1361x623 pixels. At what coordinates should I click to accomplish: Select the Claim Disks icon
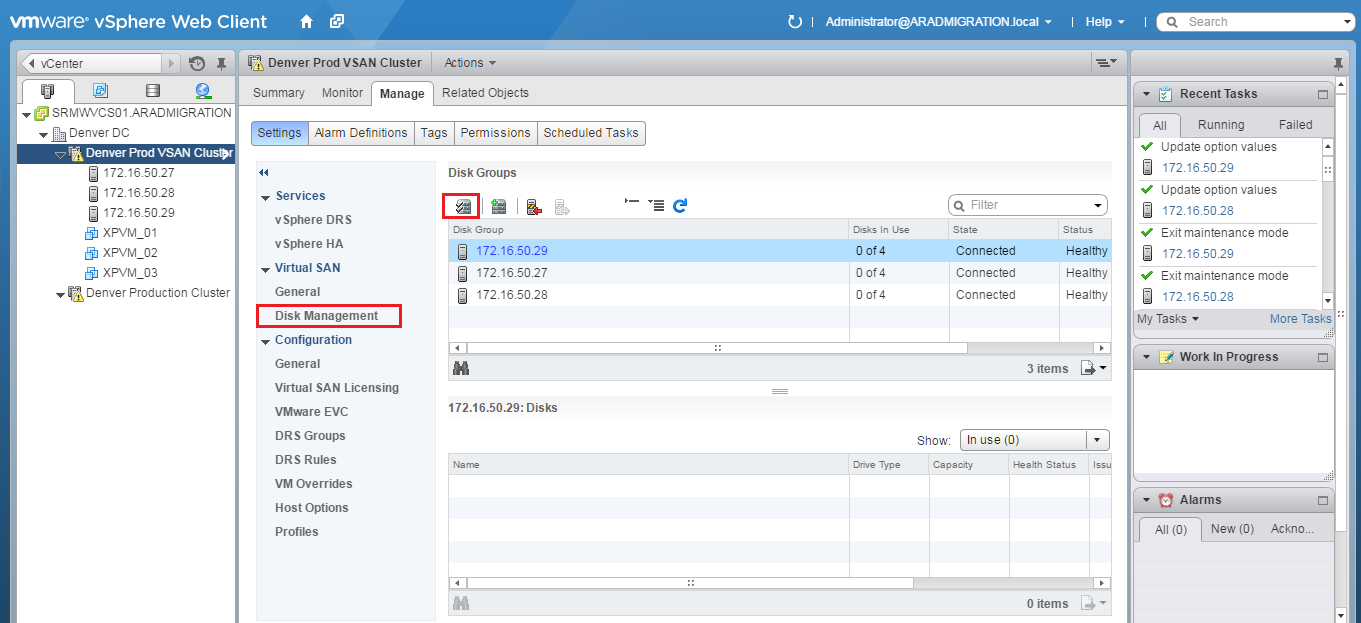coord(461,205)
